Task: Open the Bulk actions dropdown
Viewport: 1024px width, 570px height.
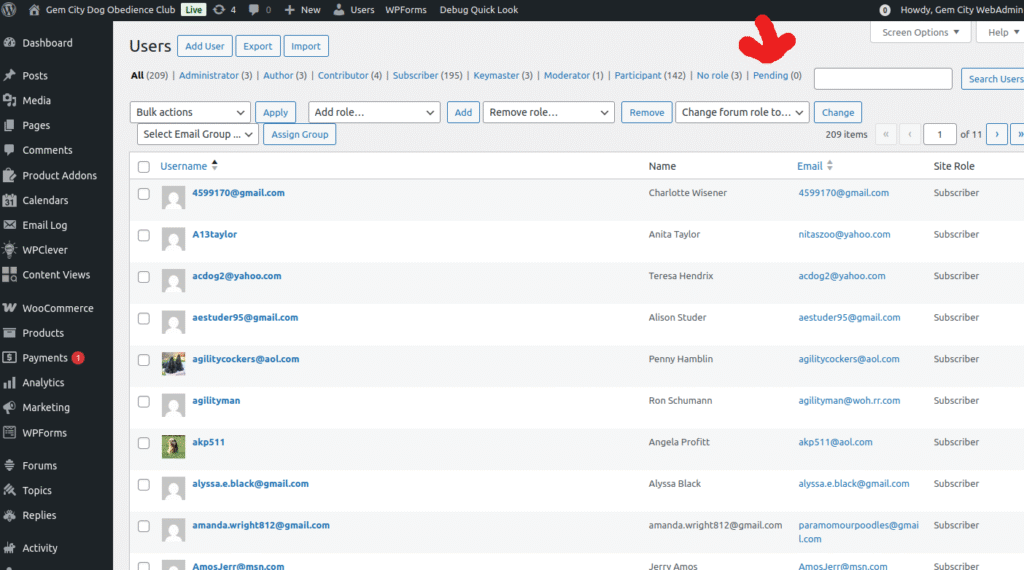Action: click(x=190, y=113)
